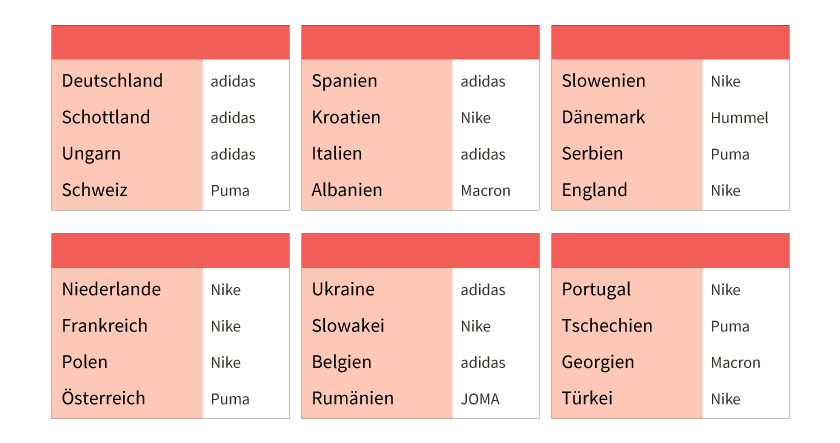Click red header above Portugal group

click(x=670, y=251)
